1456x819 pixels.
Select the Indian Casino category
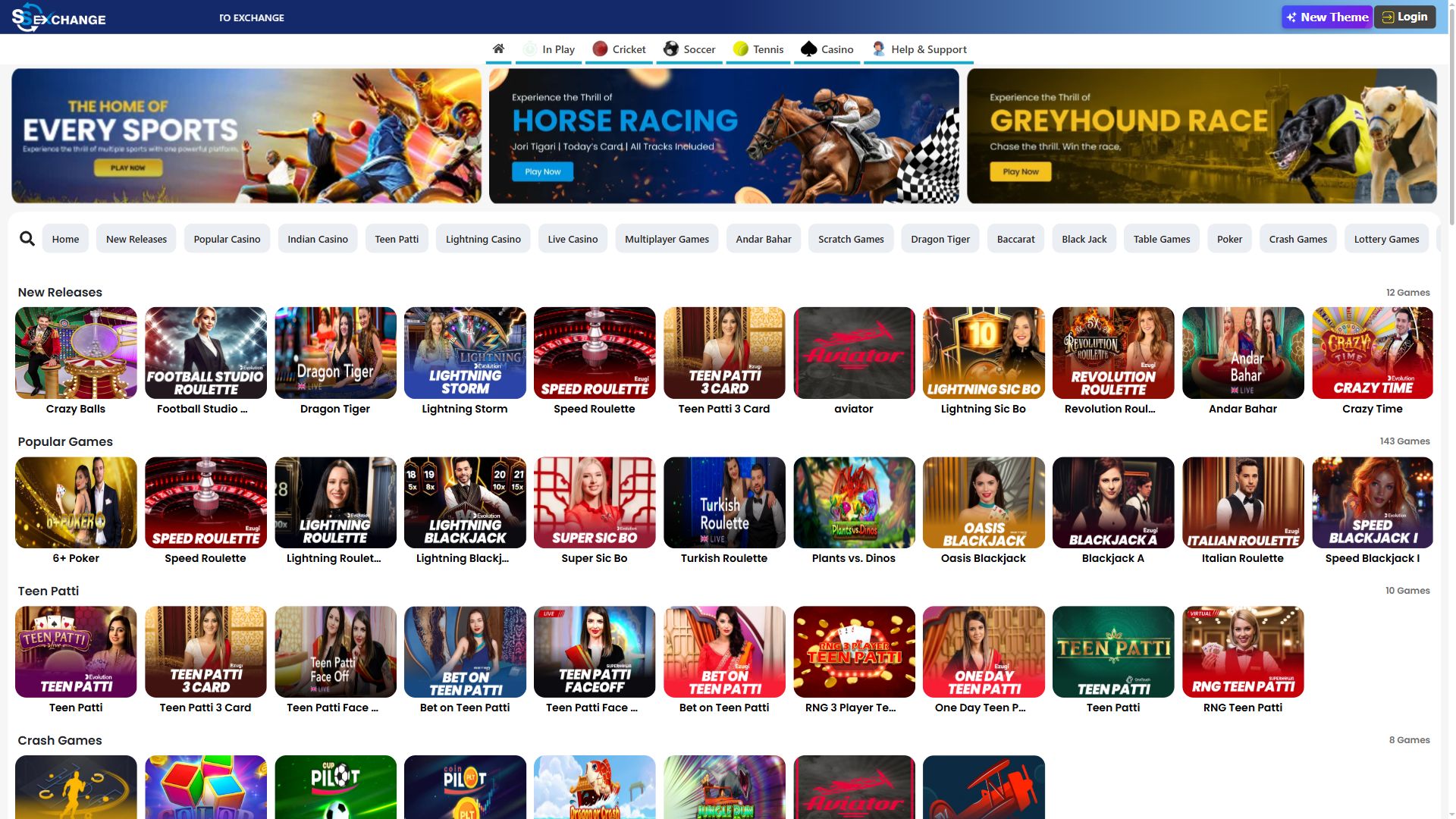click(x=318, y=239)
